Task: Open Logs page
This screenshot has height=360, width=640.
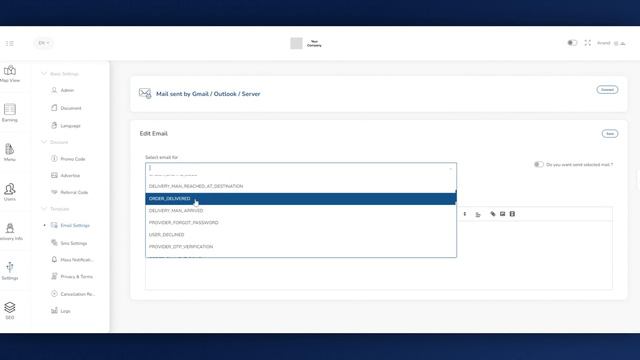Action: [x=61, y=311]
